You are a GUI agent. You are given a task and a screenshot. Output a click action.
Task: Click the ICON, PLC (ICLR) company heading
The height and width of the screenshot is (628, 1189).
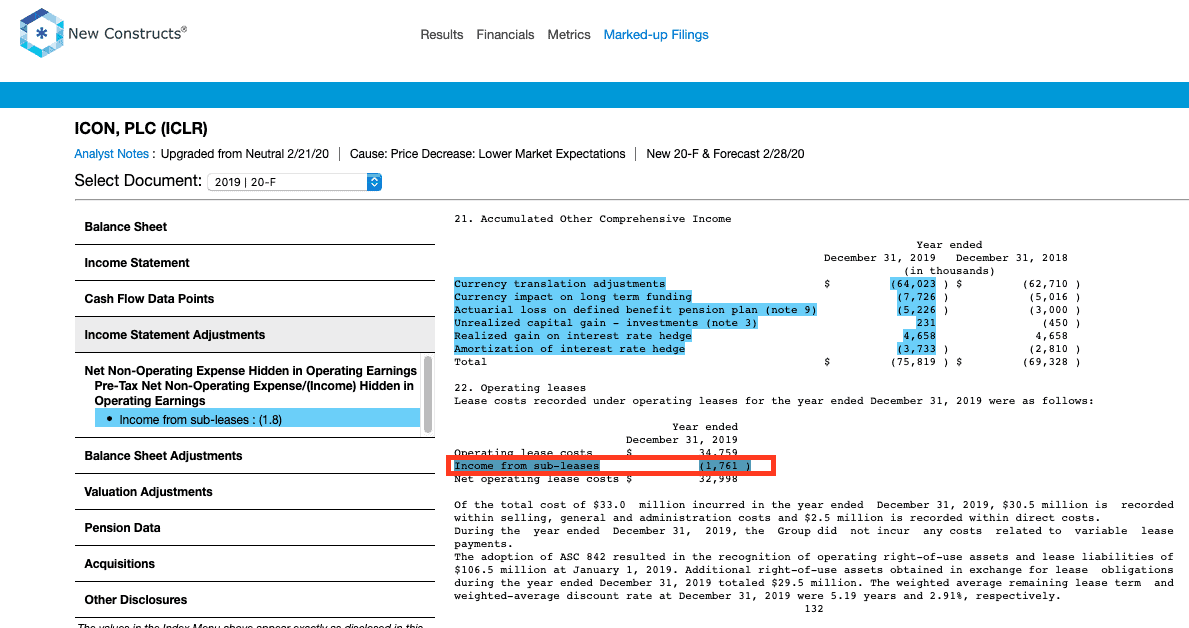pos(141,128)
